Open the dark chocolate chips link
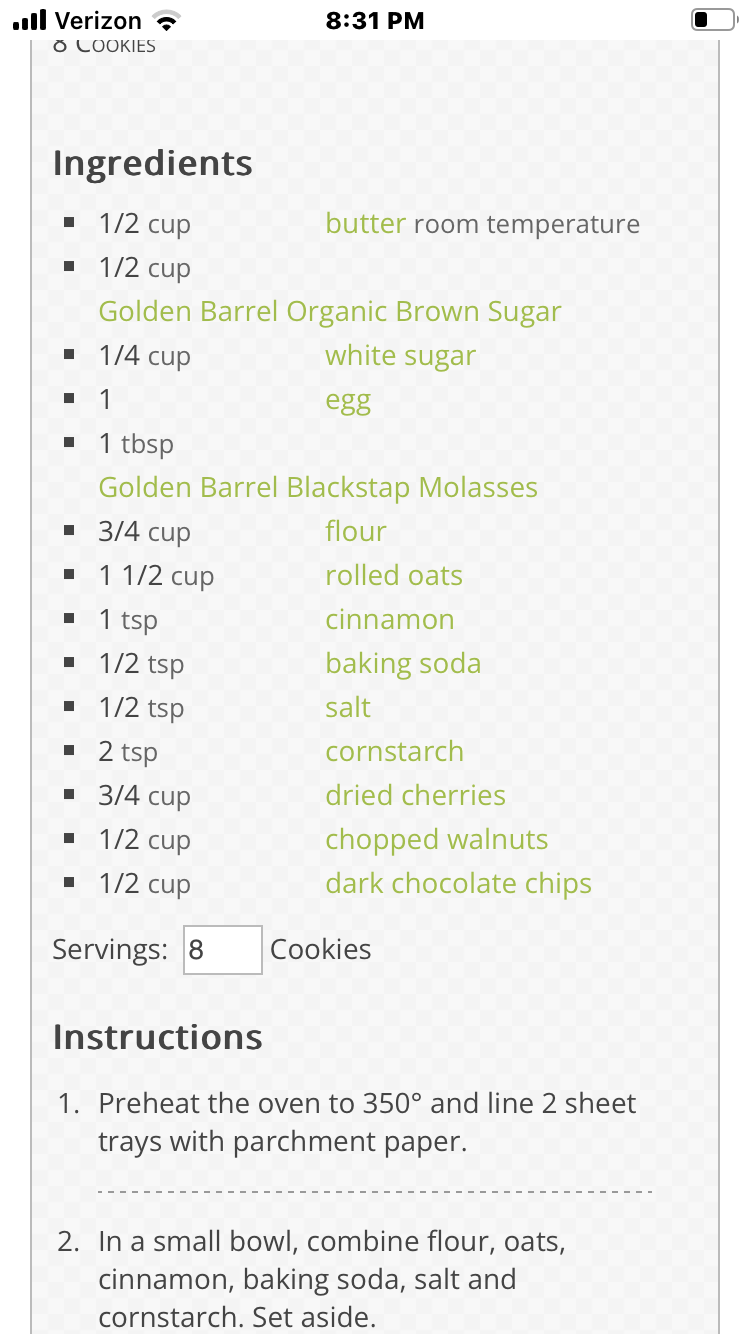Viewport: 750px width, 1334px height. [x=458, y=884]
